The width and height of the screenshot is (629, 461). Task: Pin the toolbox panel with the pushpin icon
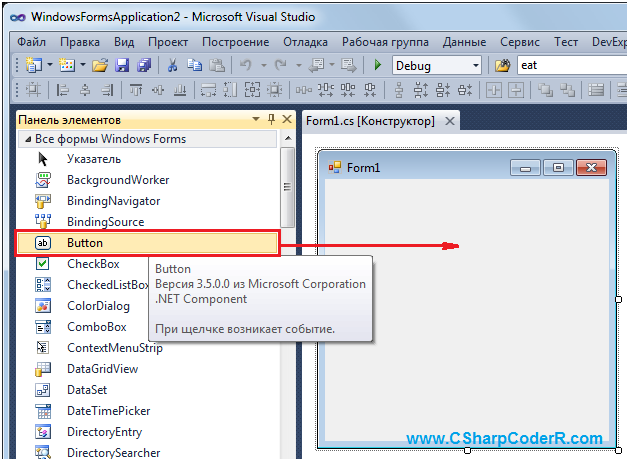click(271, 119)
